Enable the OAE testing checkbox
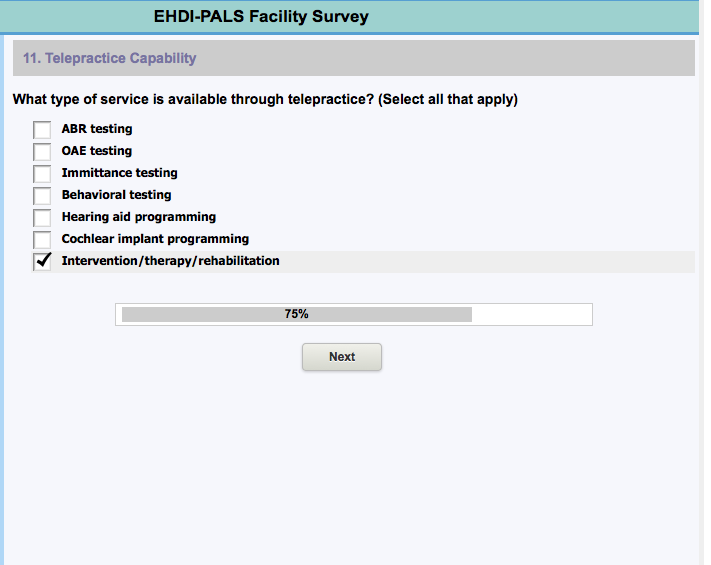Viewport: 711px width, 565px height. tap(42, 152)
